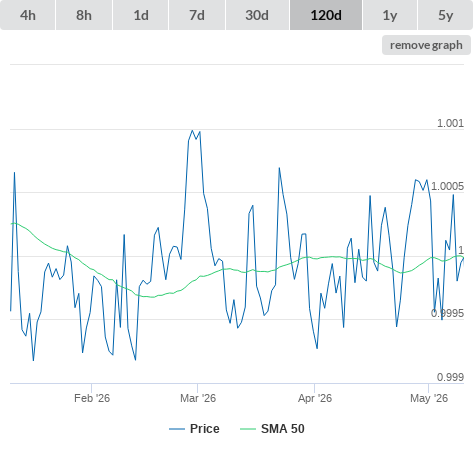
Task: Open the 5y time range view
Action: click(x=446, y=15)
